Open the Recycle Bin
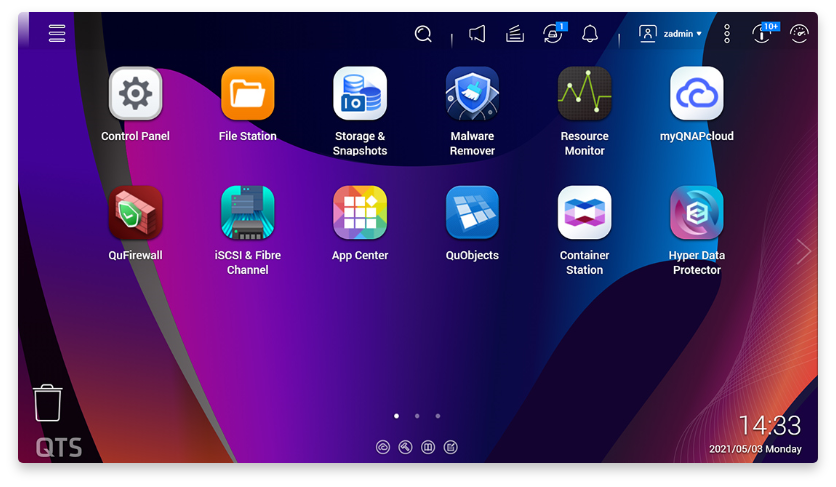 tap(48, 403)
